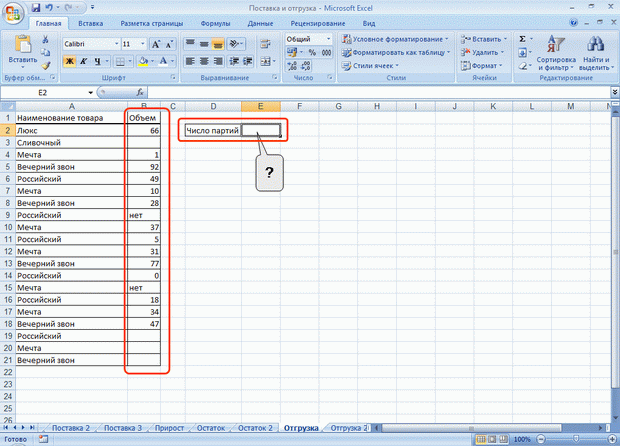
Task: Open the font size 11 dropdown
Action: 143,44
